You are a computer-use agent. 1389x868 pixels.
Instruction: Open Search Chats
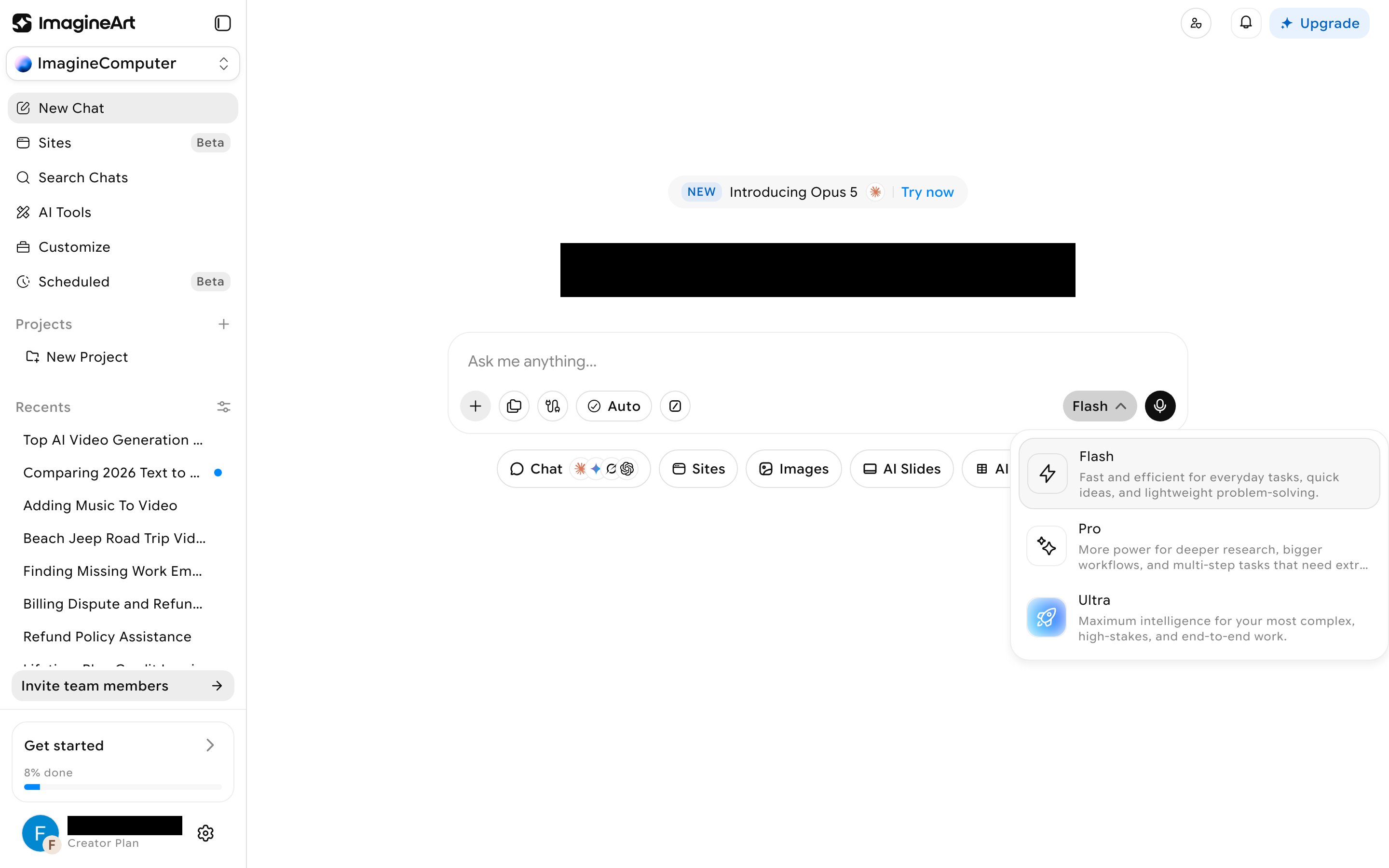click(x=123, y=177)
